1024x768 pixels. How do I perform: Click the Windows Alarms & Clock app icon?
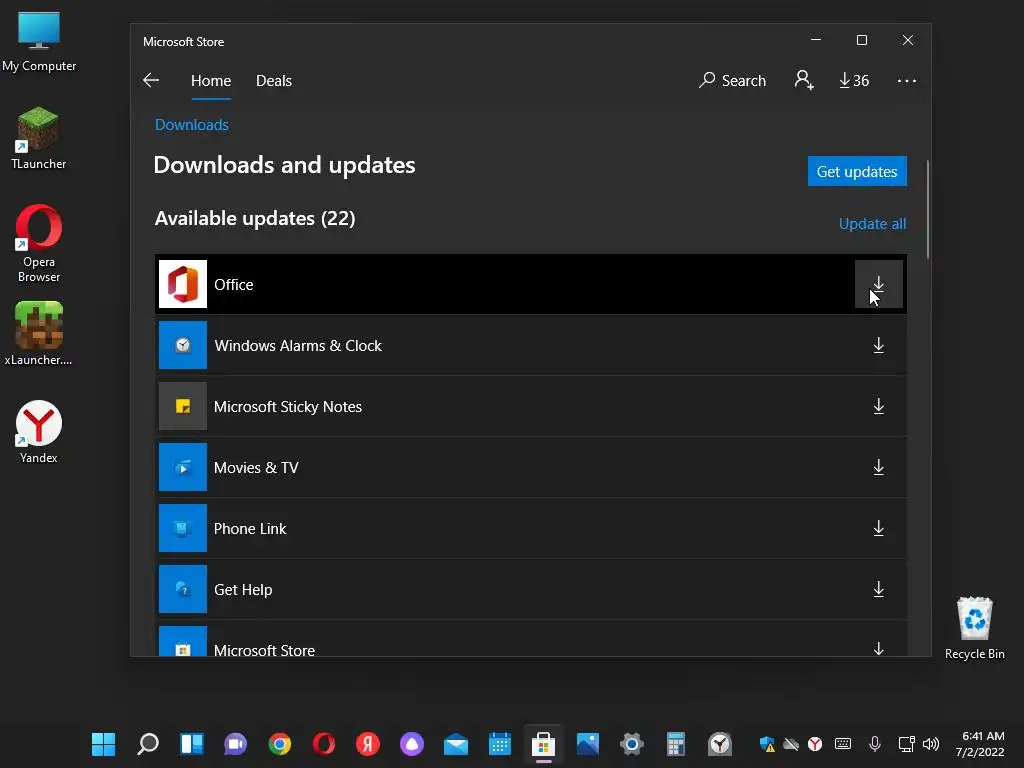click(x=183, y=345)
